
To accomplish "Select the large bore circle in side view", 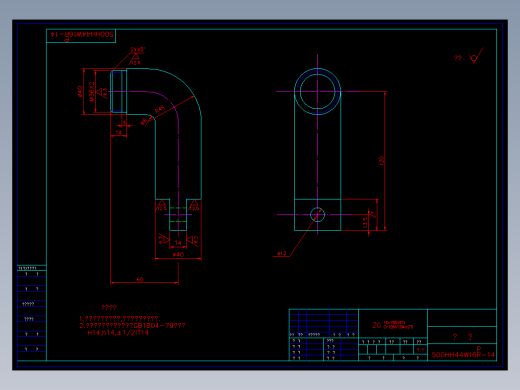I will (317, 91).
